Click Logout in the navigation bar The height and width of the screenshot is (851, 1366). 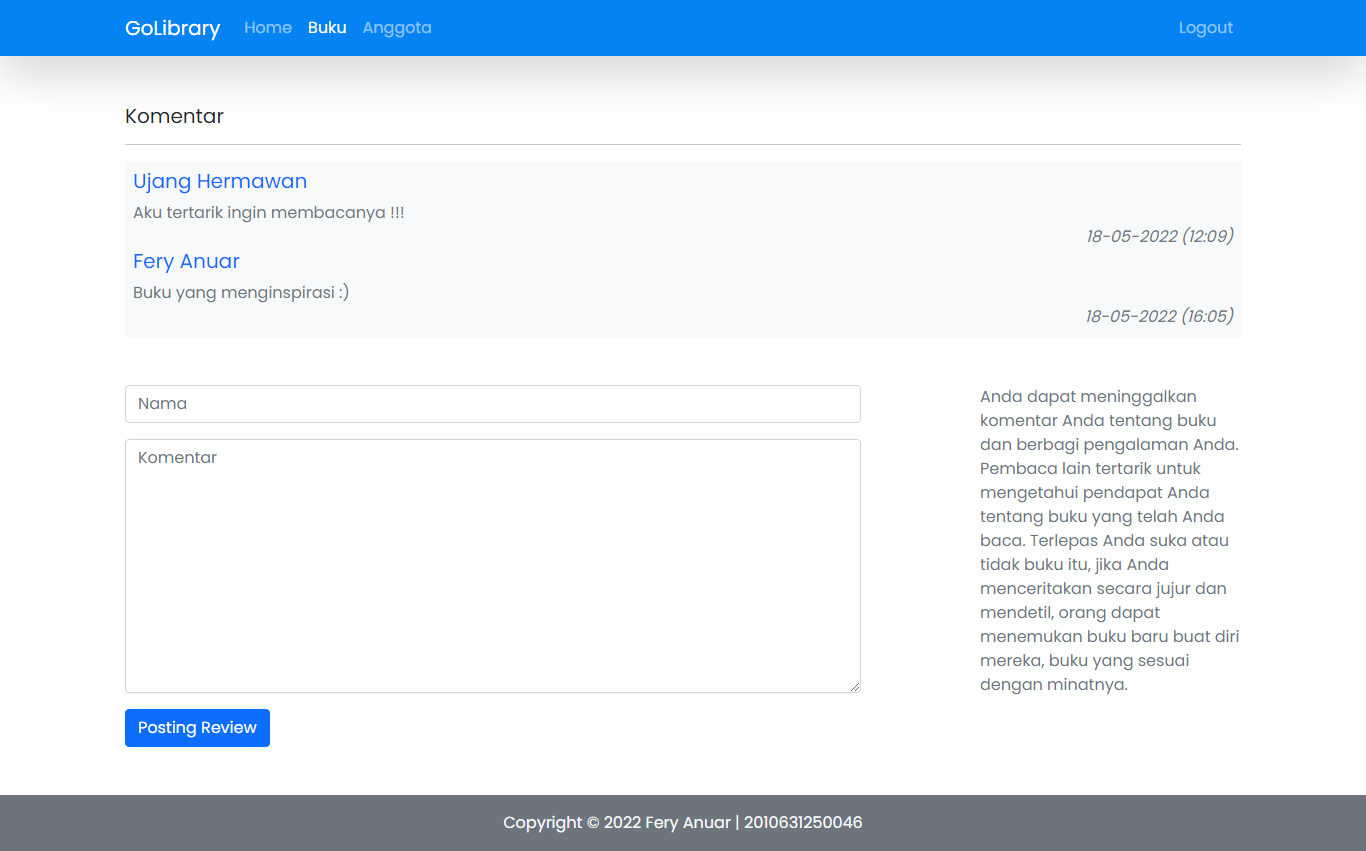[1205, 28]
